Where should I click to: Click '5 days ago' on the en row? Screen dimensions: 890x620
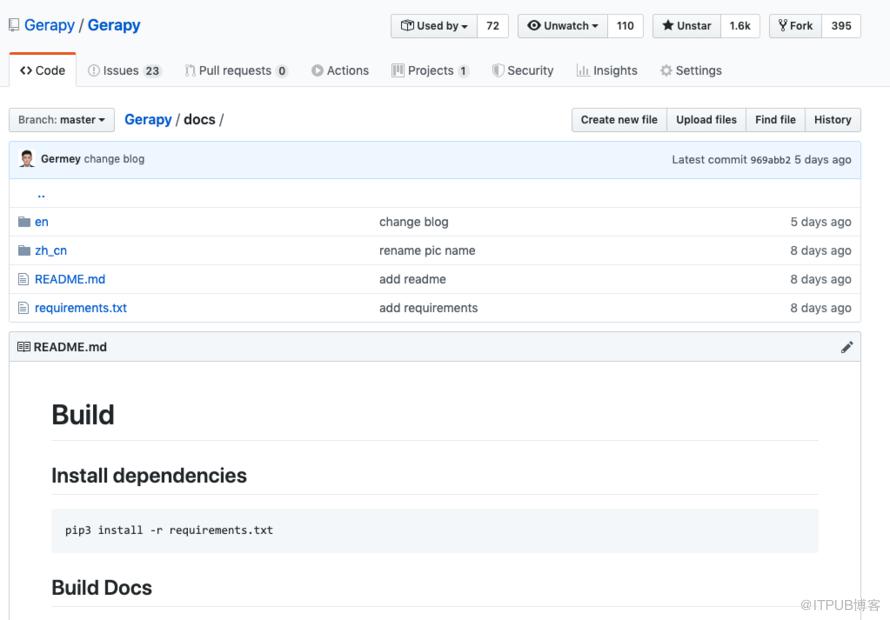click(x=821, y=222)
